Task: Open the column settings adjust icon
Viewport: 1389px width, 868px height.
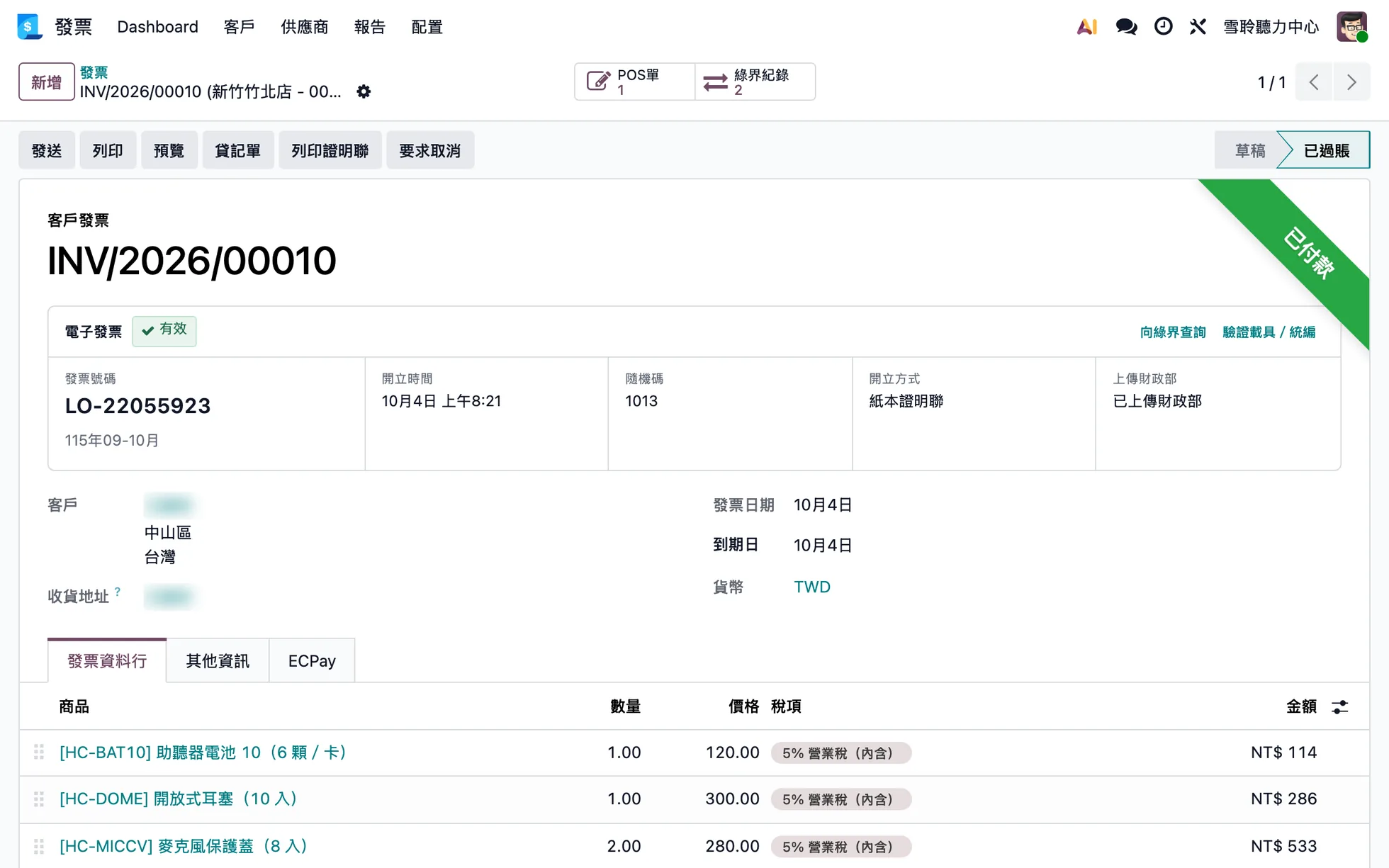Action: 1339,706
